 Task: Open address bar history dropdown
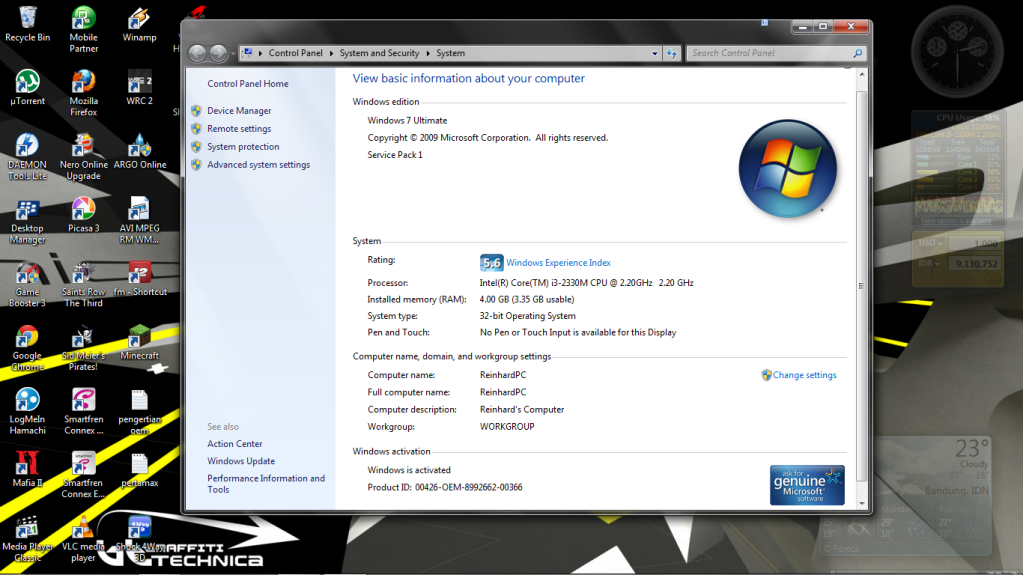point(654,53)
